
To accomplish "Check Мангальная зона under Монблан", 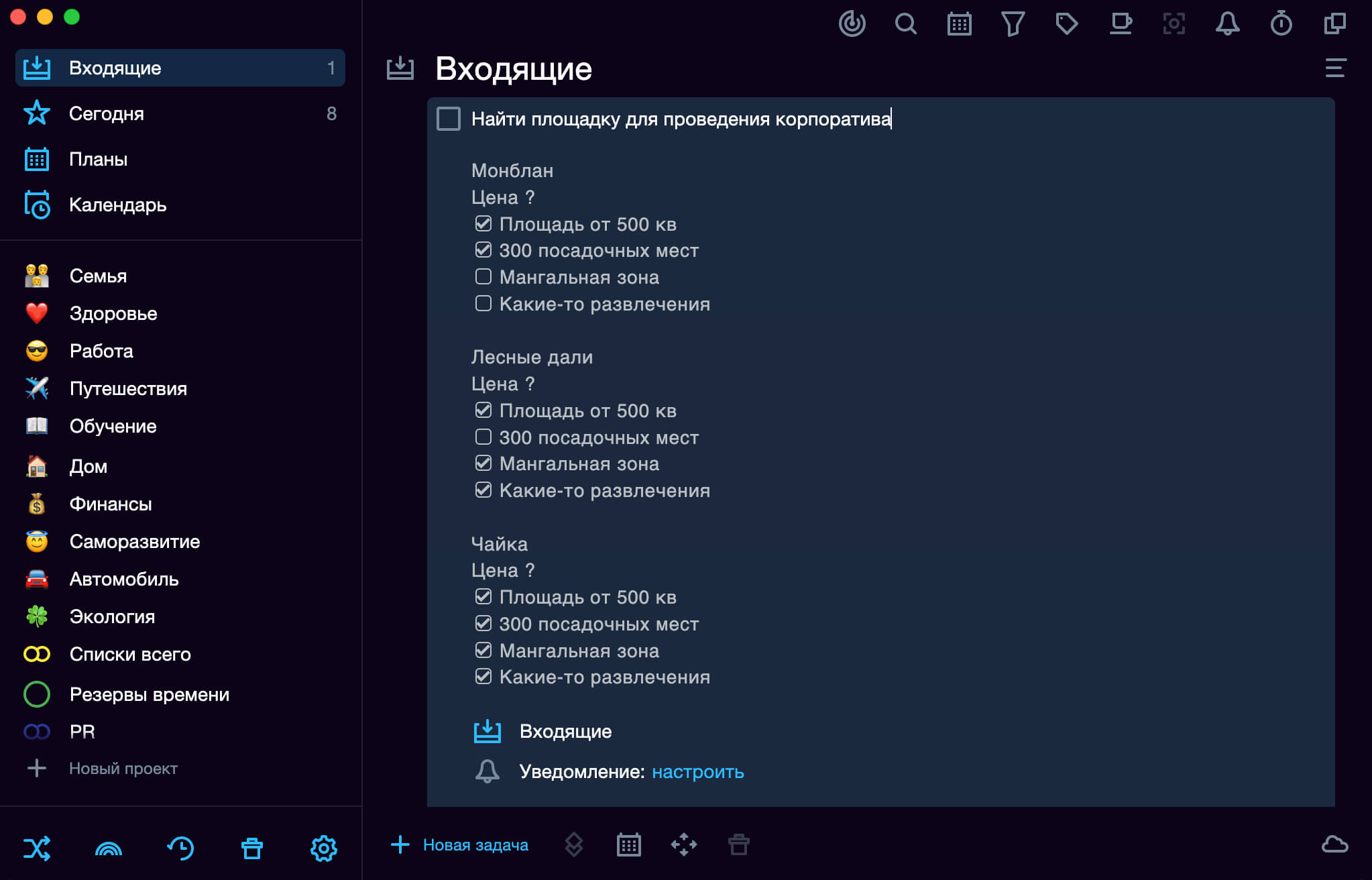I will point(483,276).
